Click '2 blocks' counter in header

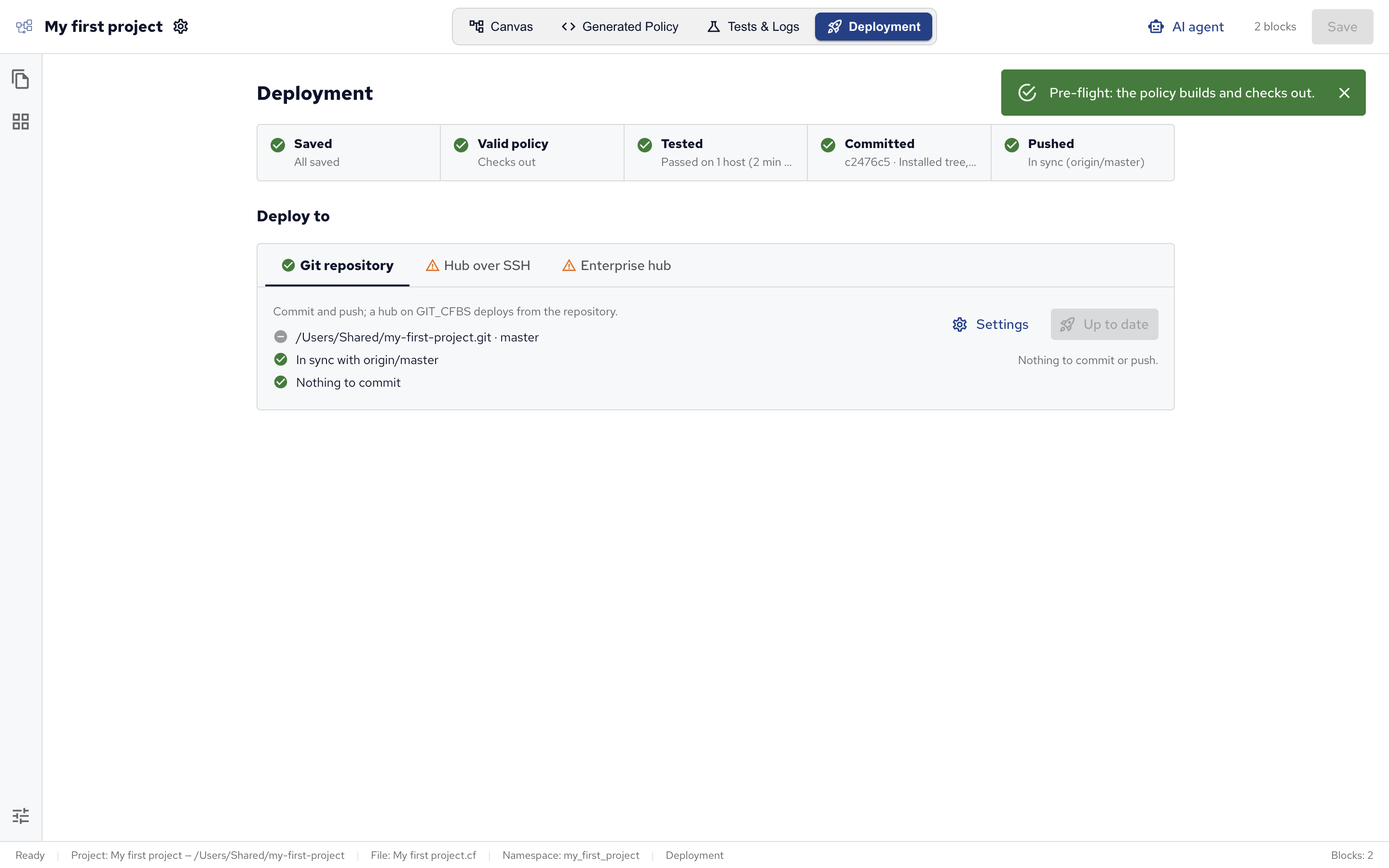[x=1275, y=27]
